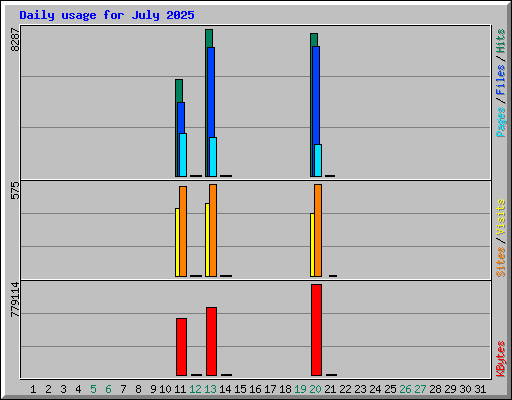Click the green day 26 axis label
Viewport: 512px width, 400px height.
click(x=405, y=389)
